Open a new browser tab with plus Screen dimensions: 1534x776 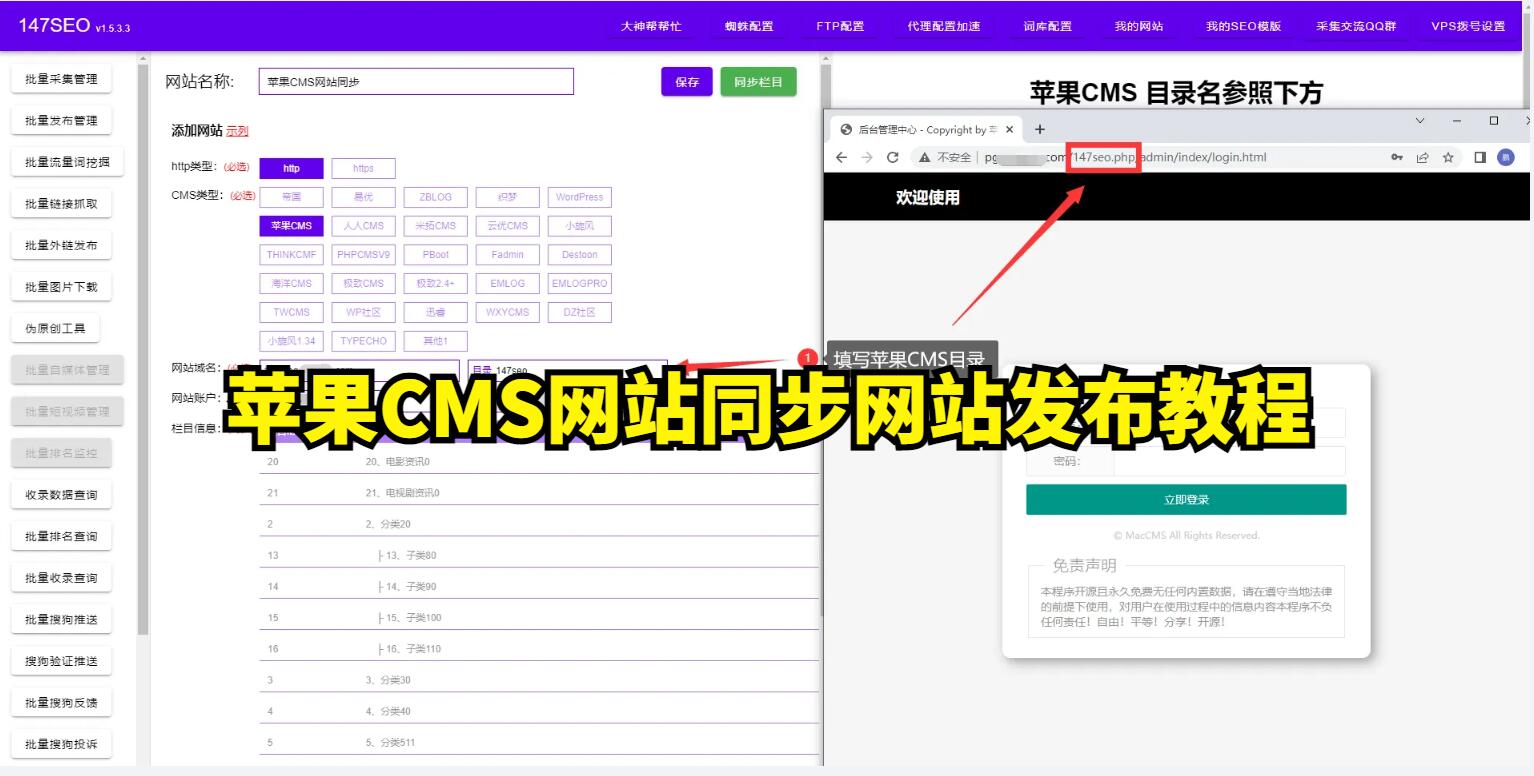click(1040, 129)
